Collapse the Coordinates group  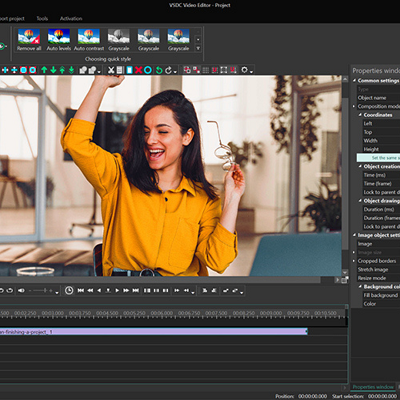[x=360, y=115]
